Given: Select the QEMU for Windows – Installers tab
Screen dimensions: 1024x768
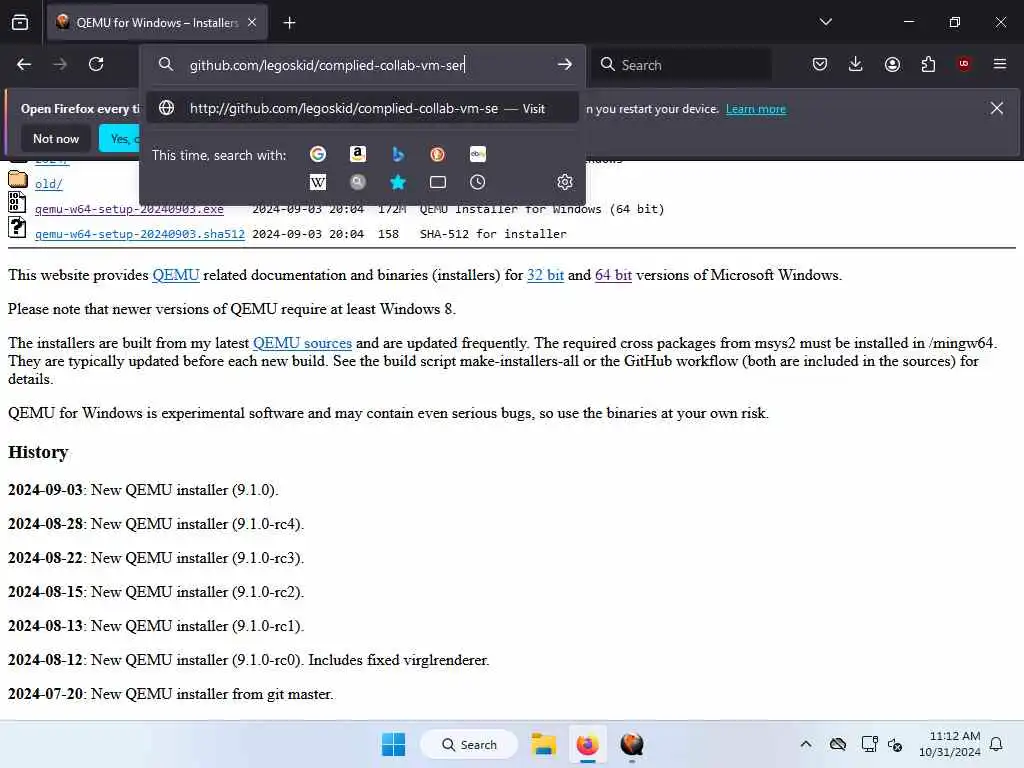Looking at the screenshot, I should (157, 23).
